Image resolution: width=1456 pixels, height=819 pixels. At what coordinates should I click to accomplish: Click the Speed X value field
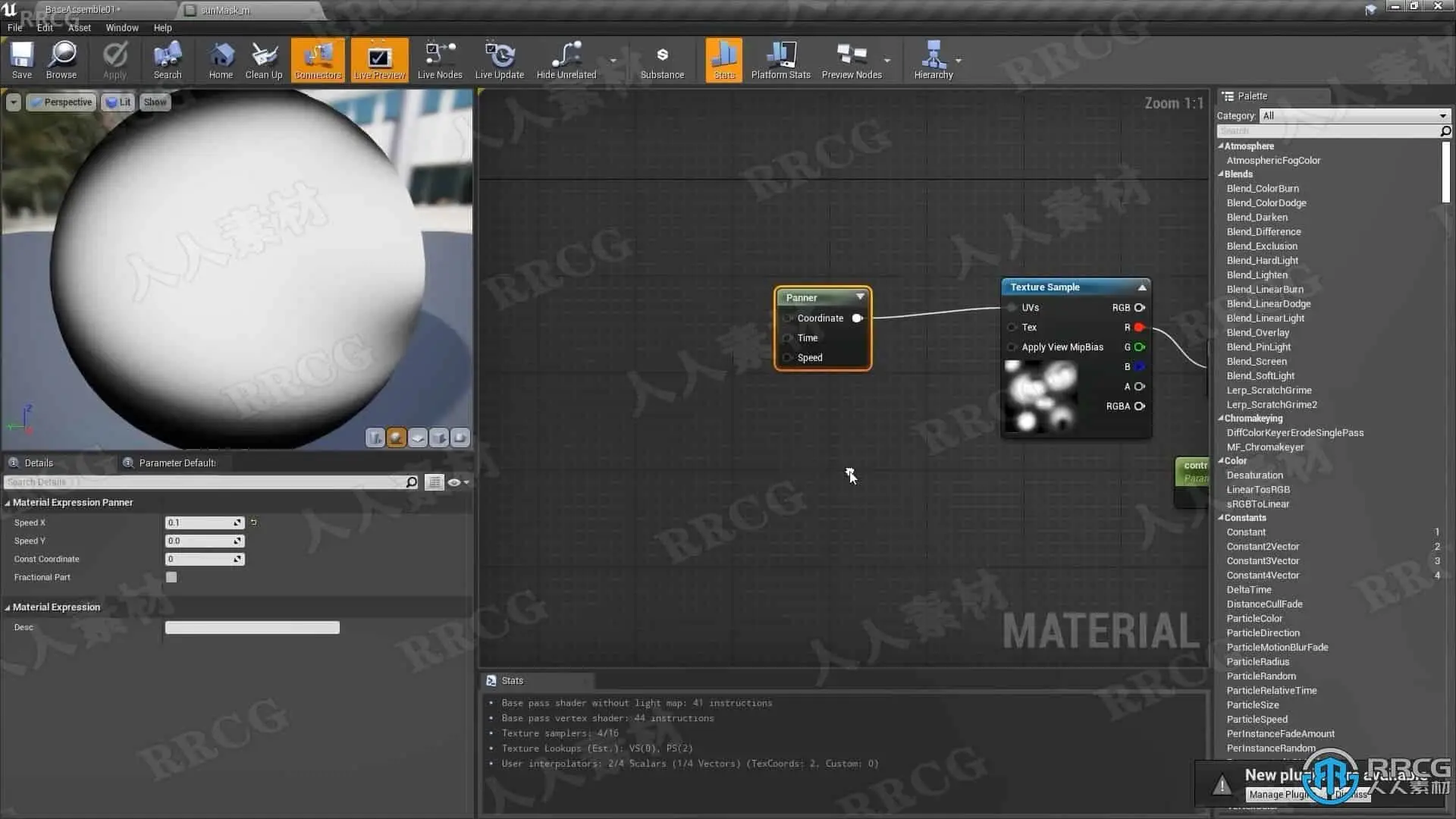point(199,522)
